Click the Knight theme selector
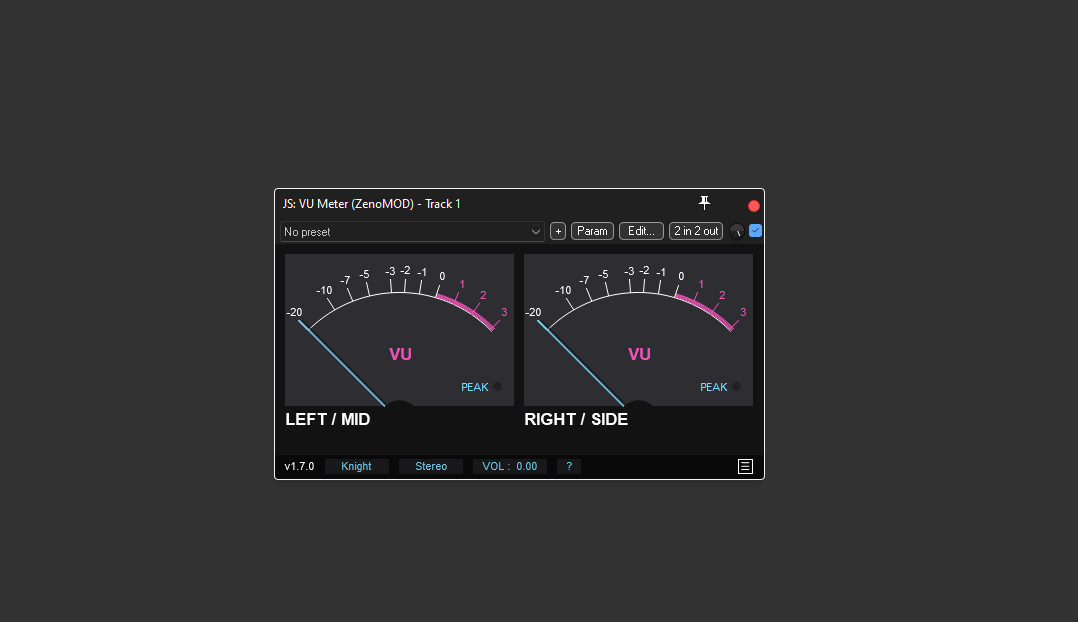Screen dimensions: 1078x622 click(356, 467)
